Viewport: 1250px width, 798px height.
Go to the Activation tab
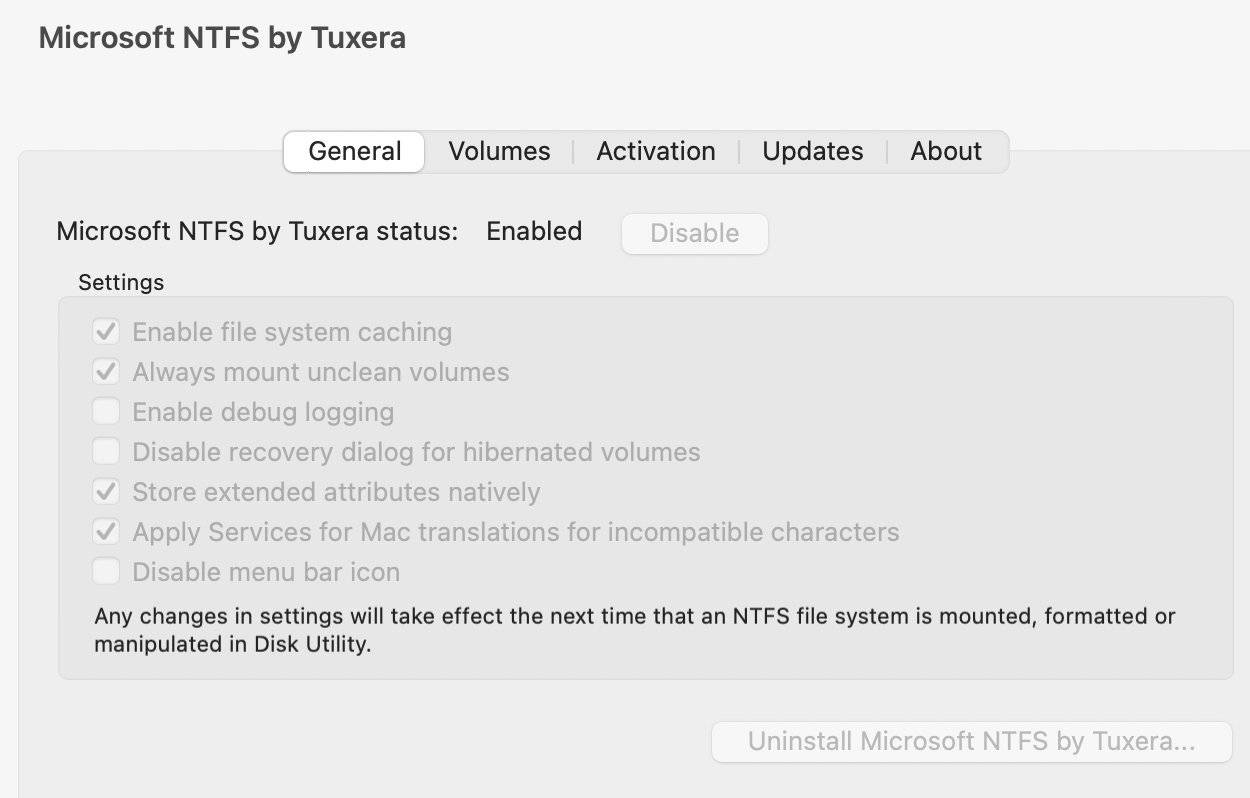656,152
